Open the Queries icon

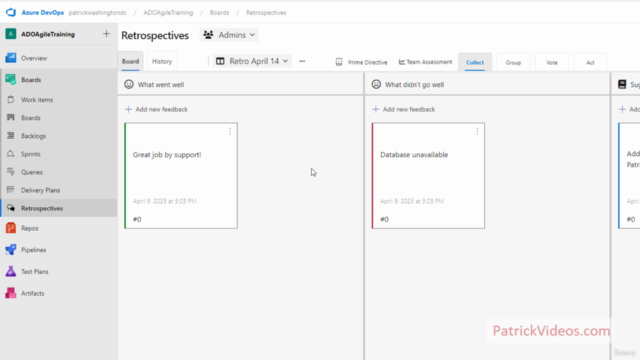(x=11, y=172)
